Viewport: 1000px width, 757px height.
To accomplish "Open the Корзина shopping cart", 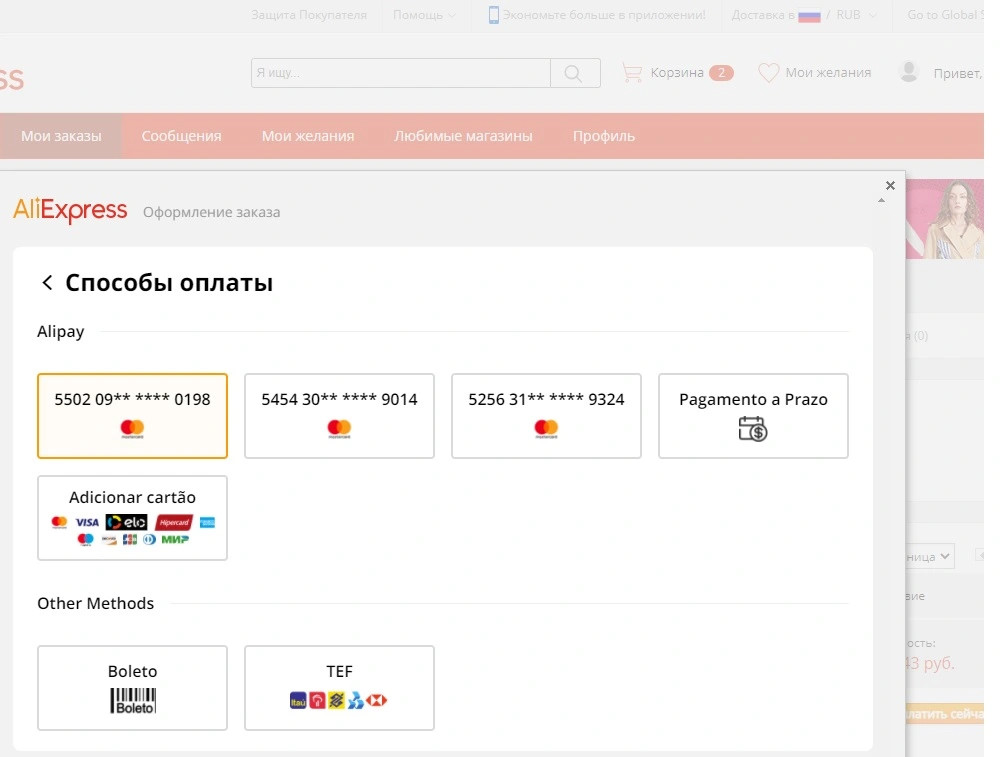I will pos(677,73).
